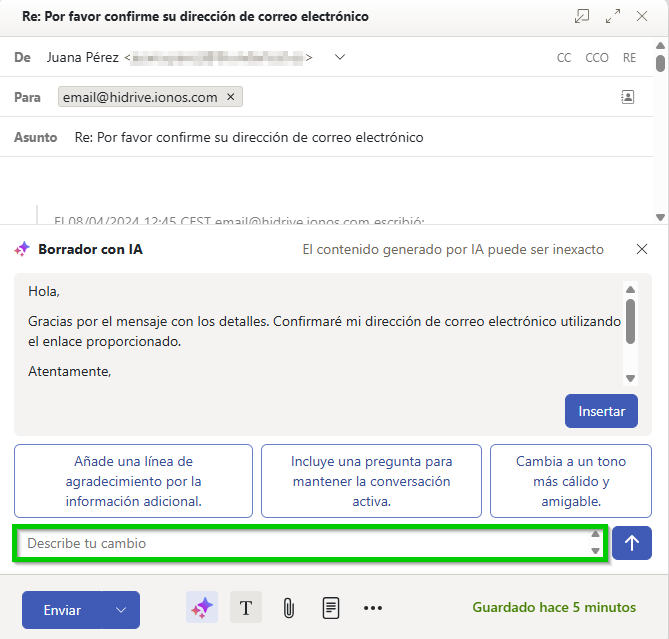The height and width of the screenshot is (639, 669).
Task: Click AI draft scrollbar down arrow
Action: [x=631, y=378]
